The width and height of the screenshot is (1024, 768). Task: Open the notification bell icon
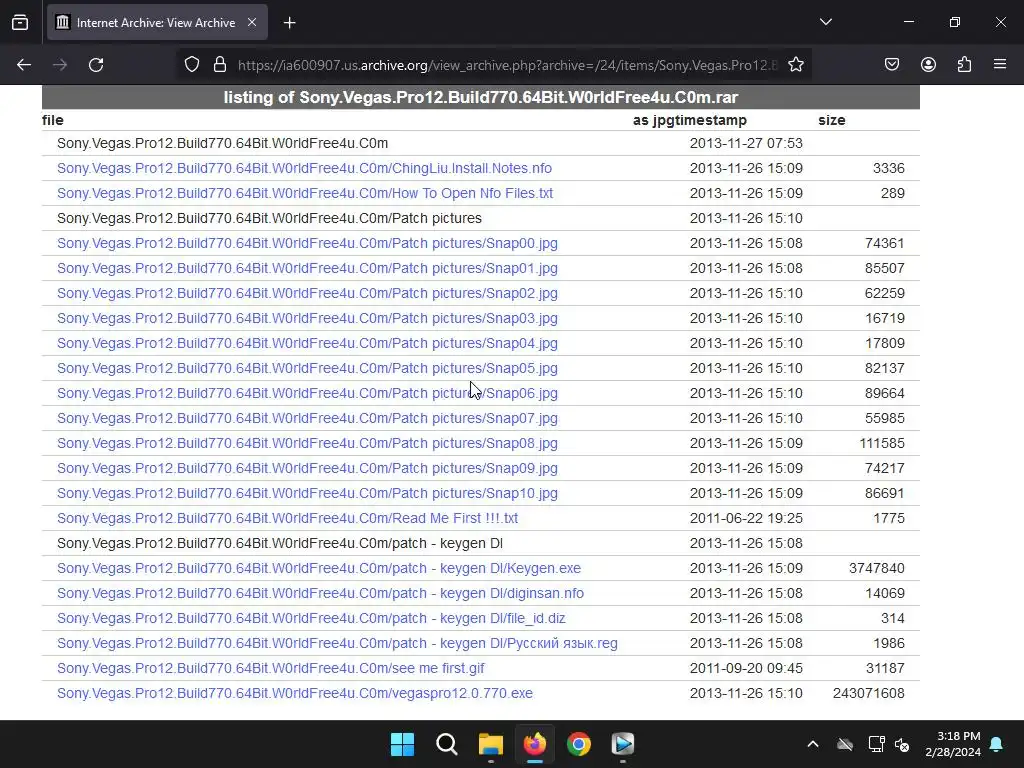coord(997,744)
